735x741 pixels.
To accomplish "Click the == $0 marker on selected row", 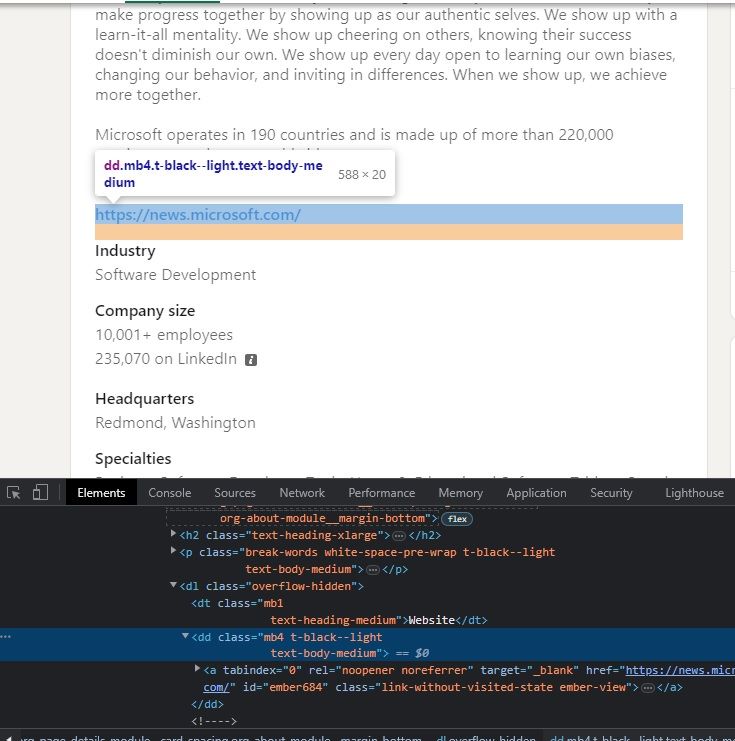I will pos(412,654).
